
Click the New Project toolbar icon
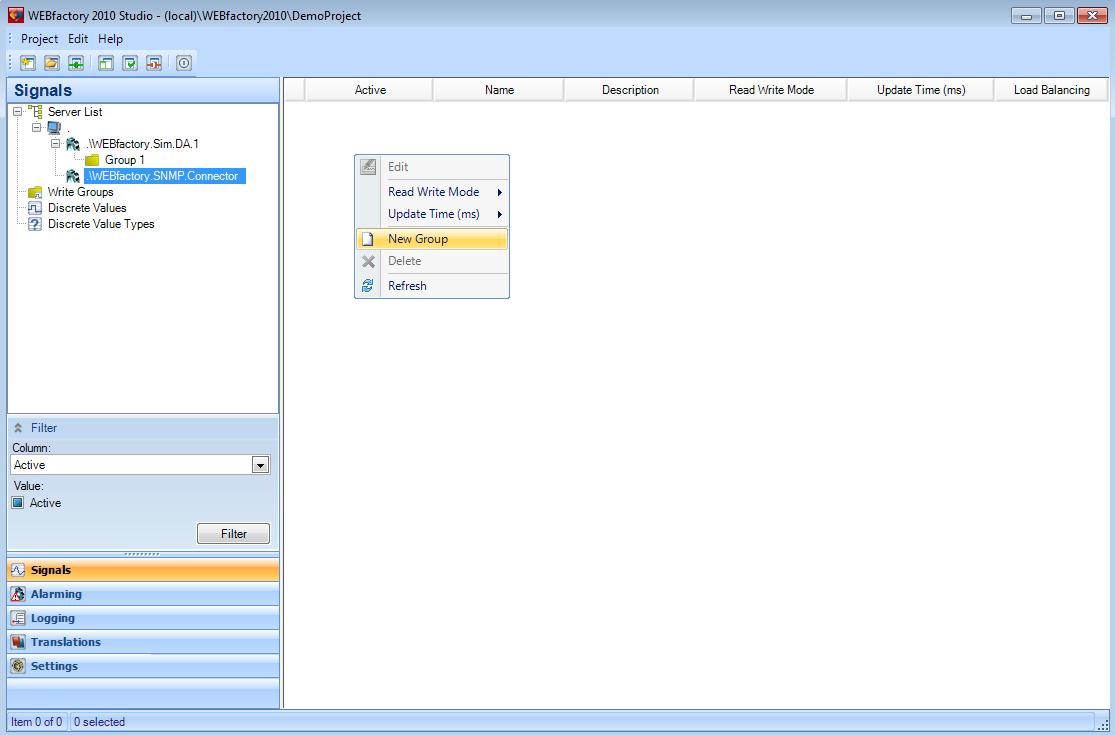pyautogui.click(x=28, y=63)
